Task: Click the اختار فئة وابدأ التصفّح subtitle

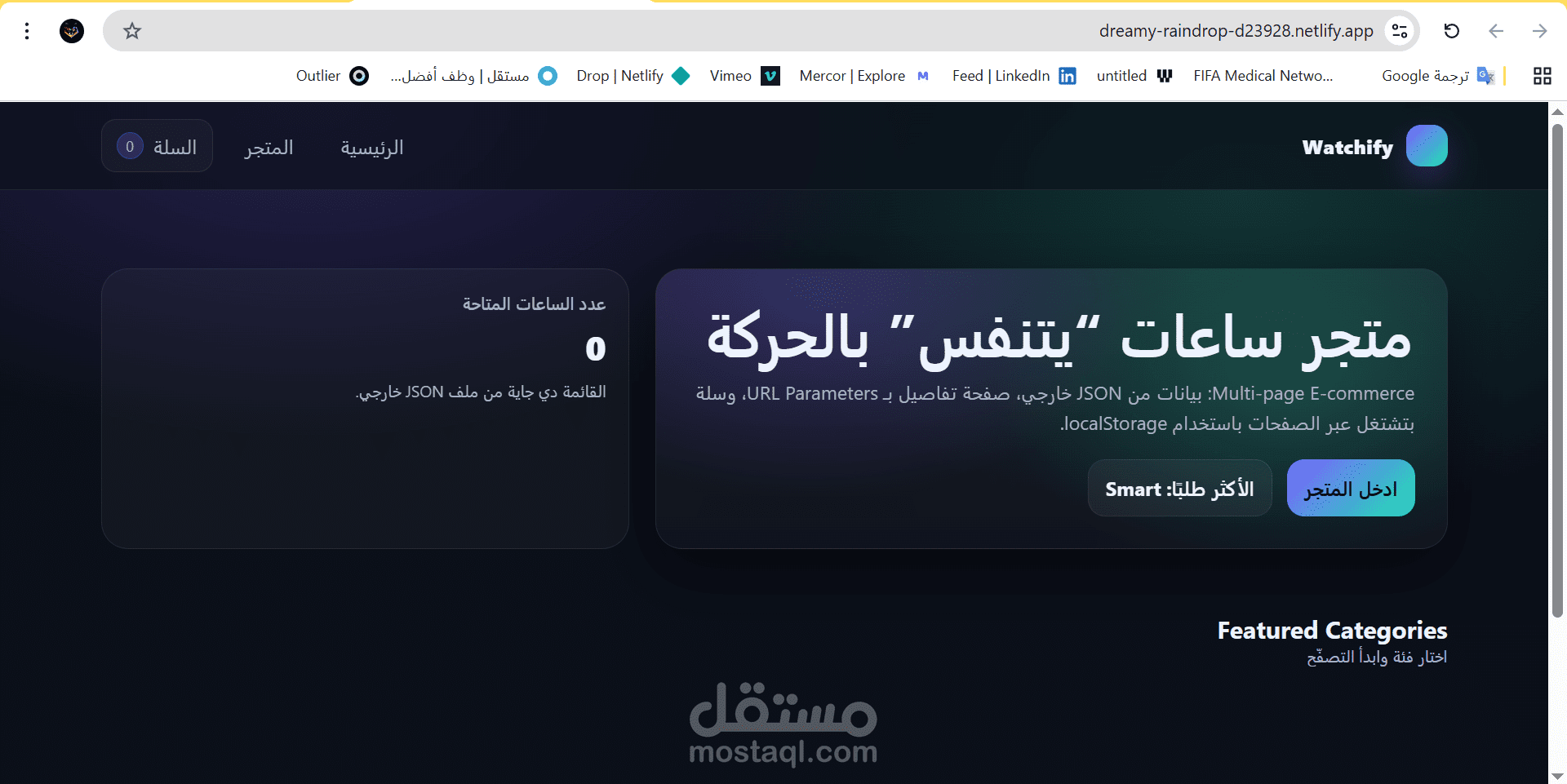Action: 1377,658
